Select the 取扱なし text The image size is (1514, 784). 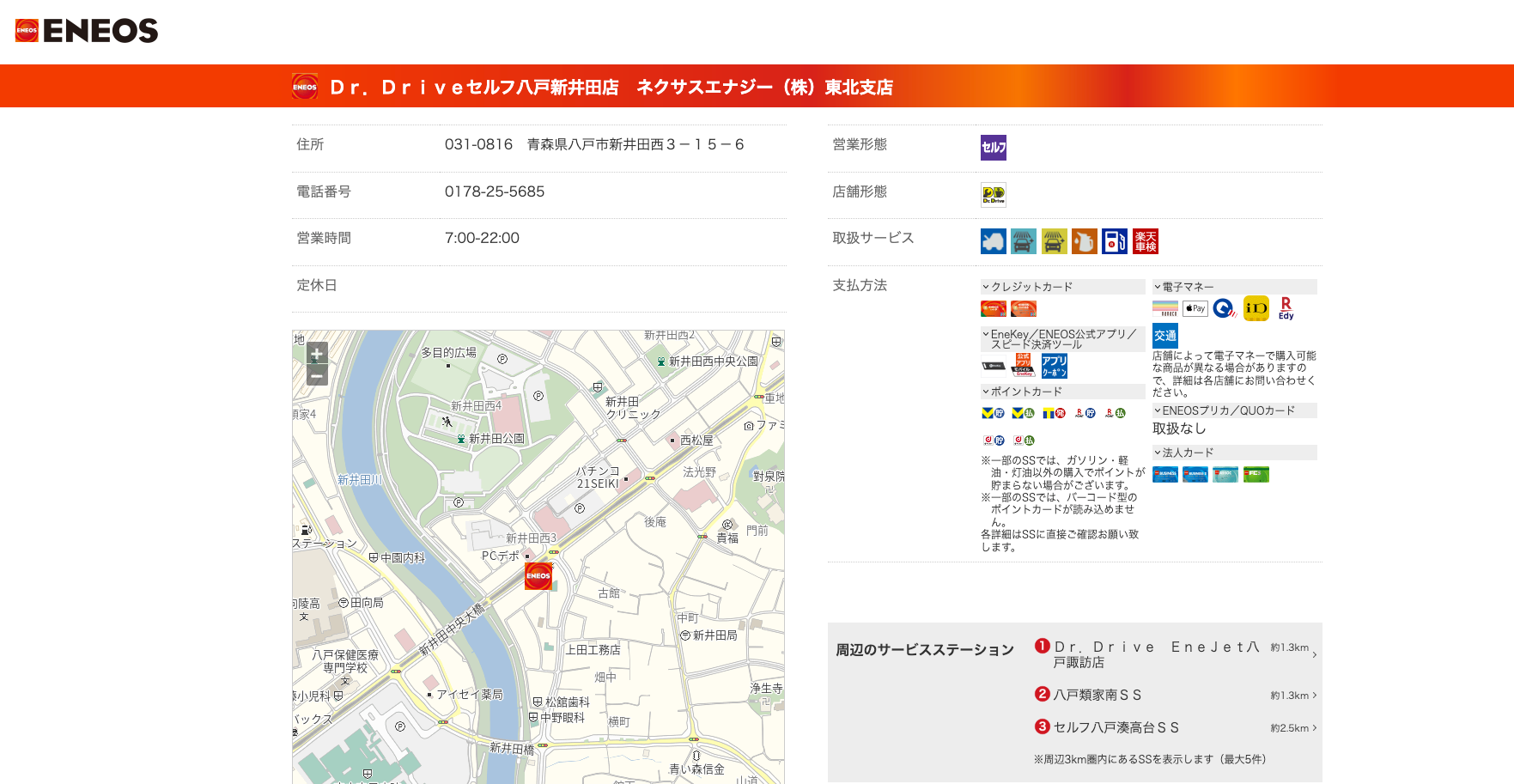(1179, 428)
